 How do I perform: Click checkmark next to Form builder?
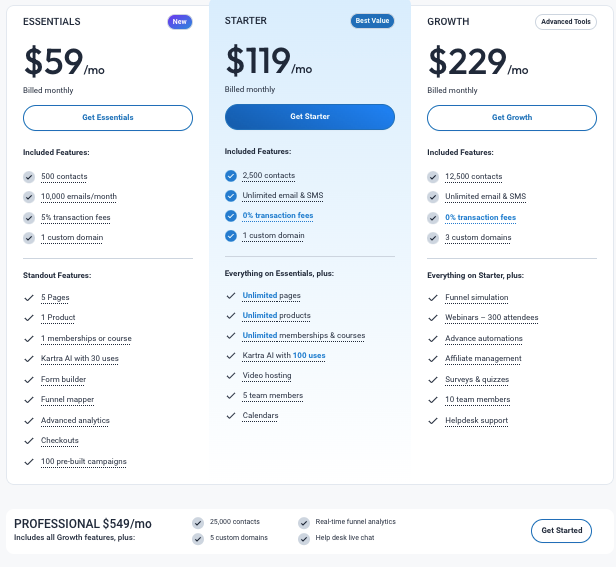pos(29,379)
